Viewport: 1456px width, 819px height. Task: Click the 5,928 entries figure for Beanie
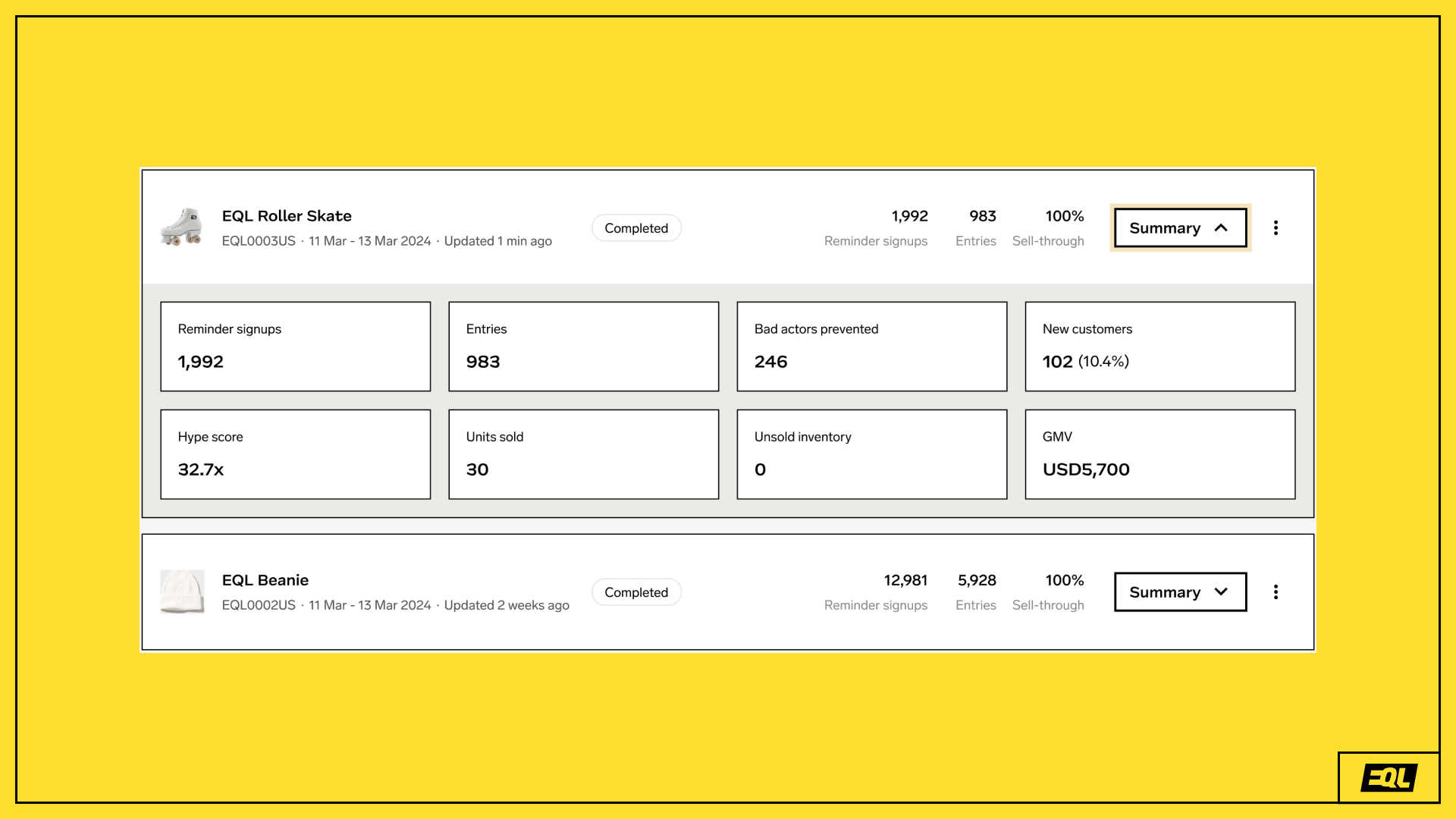pyautogui.click(x=977, y=580)
